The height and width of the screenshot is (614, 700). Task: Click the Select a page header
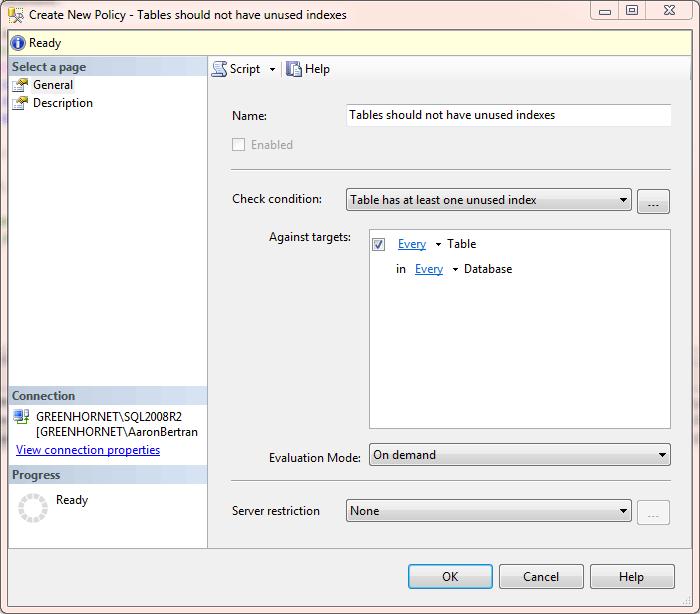point(108,67)
